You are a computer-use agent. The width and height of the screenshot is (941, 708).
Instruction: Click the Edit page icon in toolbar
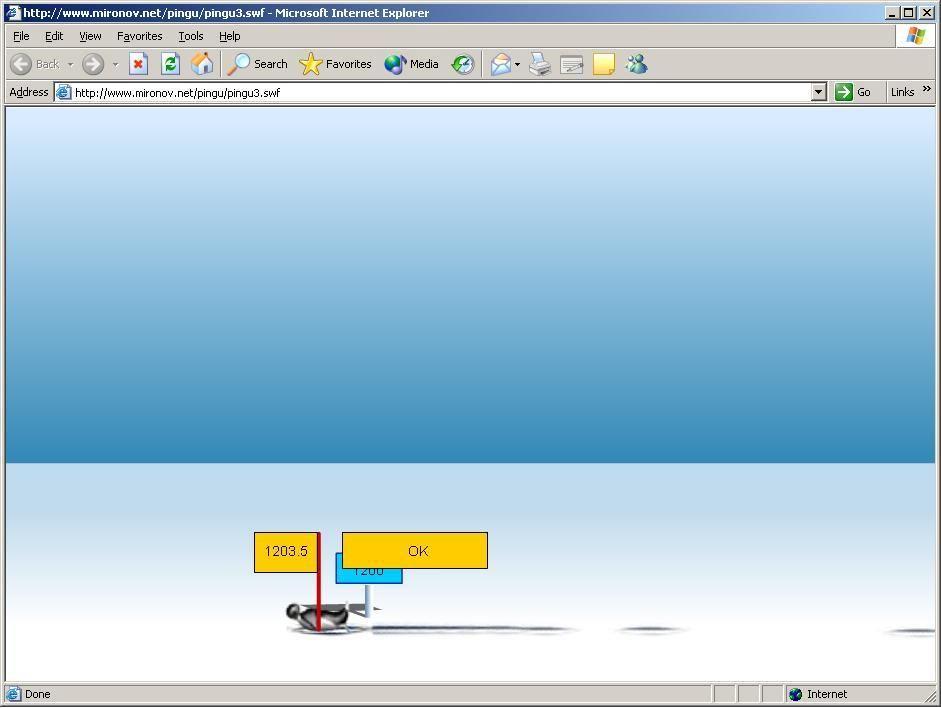point(572,64)
